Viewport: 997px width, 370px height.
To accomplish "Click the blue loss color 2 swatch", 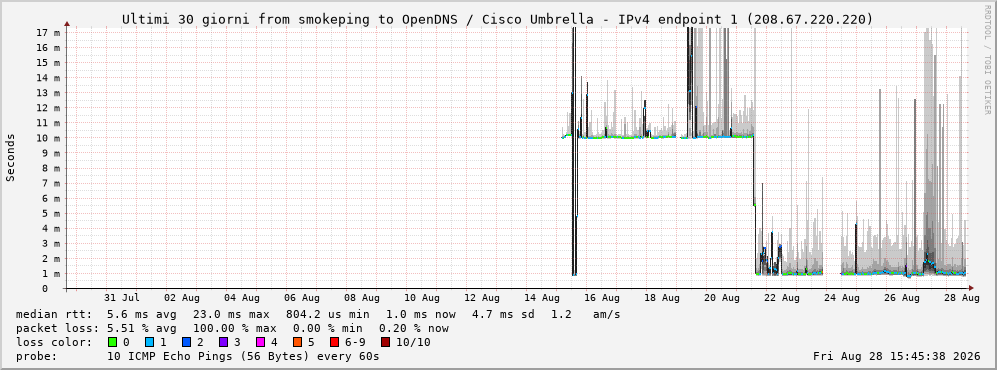I will pos(186,342).
